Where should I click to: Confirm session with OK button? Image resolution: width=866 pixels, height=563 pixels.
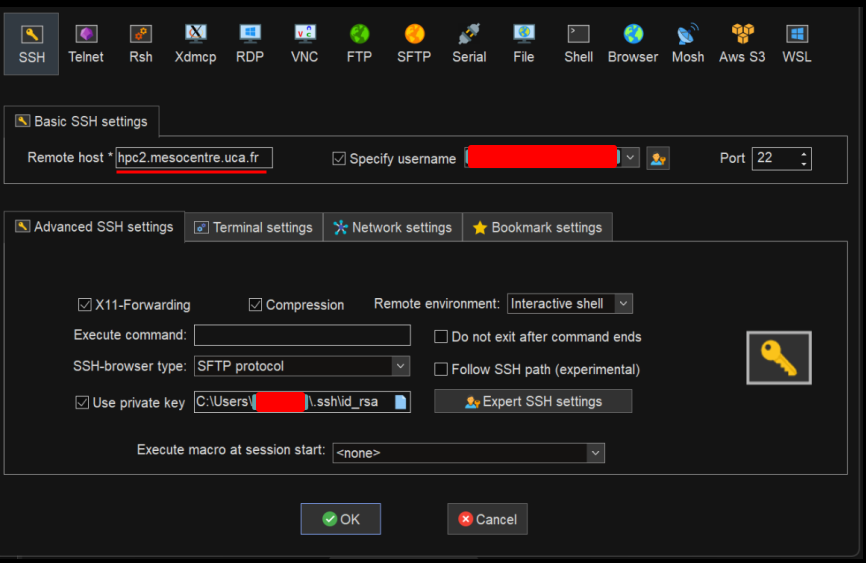tap(341, 519)
